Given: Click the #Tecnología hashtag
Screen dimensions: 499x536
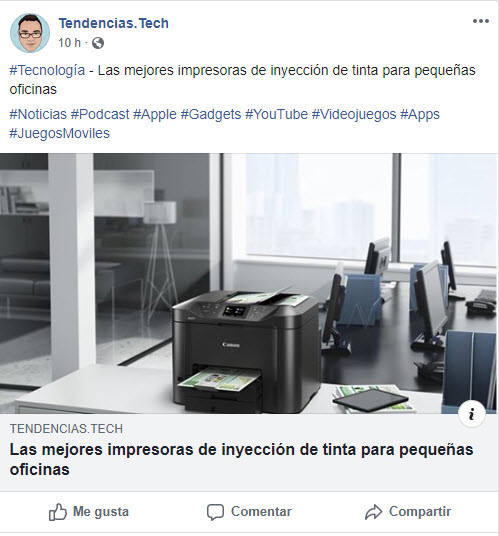Looking at the screenshot, I should click(47, 70).
